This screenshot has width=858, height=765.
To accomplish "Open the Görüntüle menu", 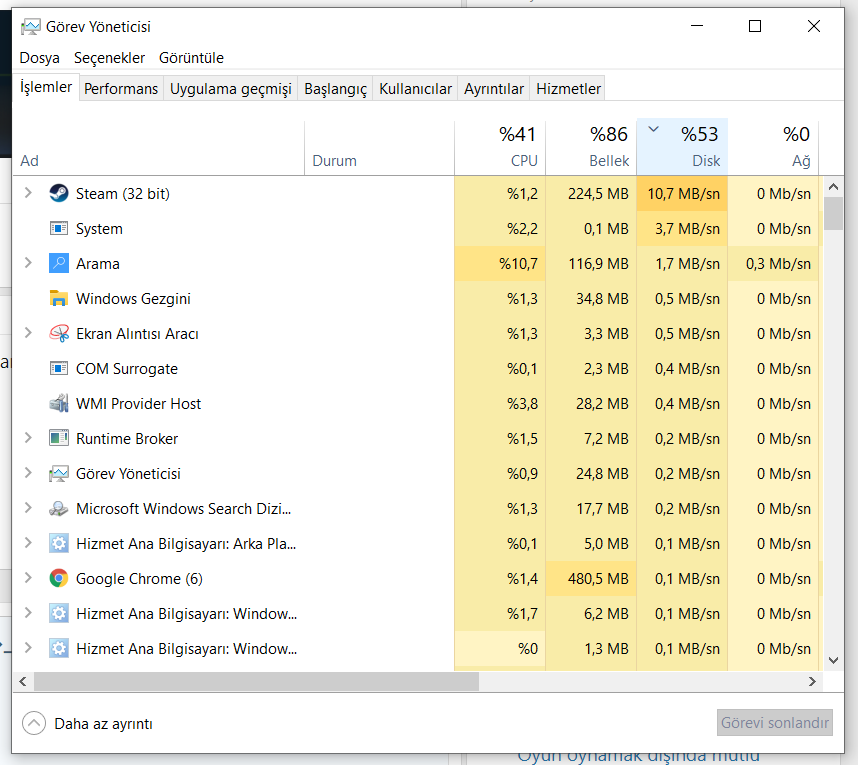I will [192, 58].
